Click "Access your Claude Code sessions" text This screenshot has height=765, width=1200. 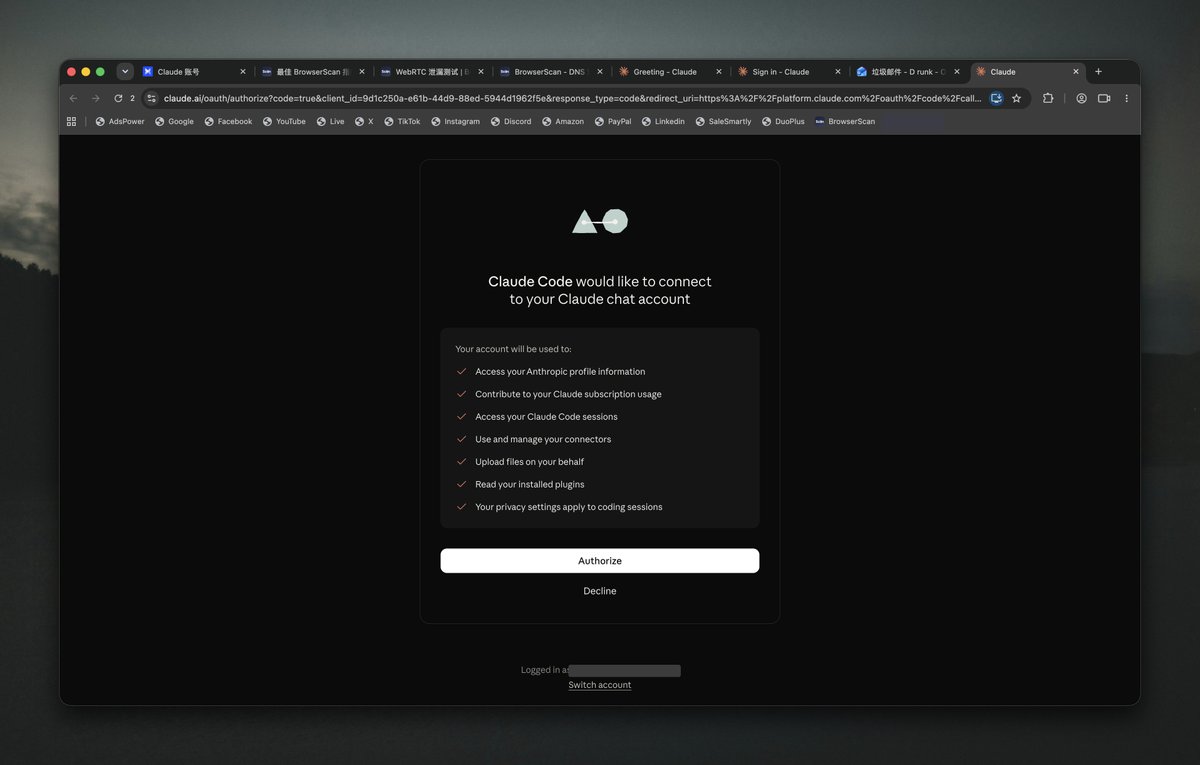546,417
